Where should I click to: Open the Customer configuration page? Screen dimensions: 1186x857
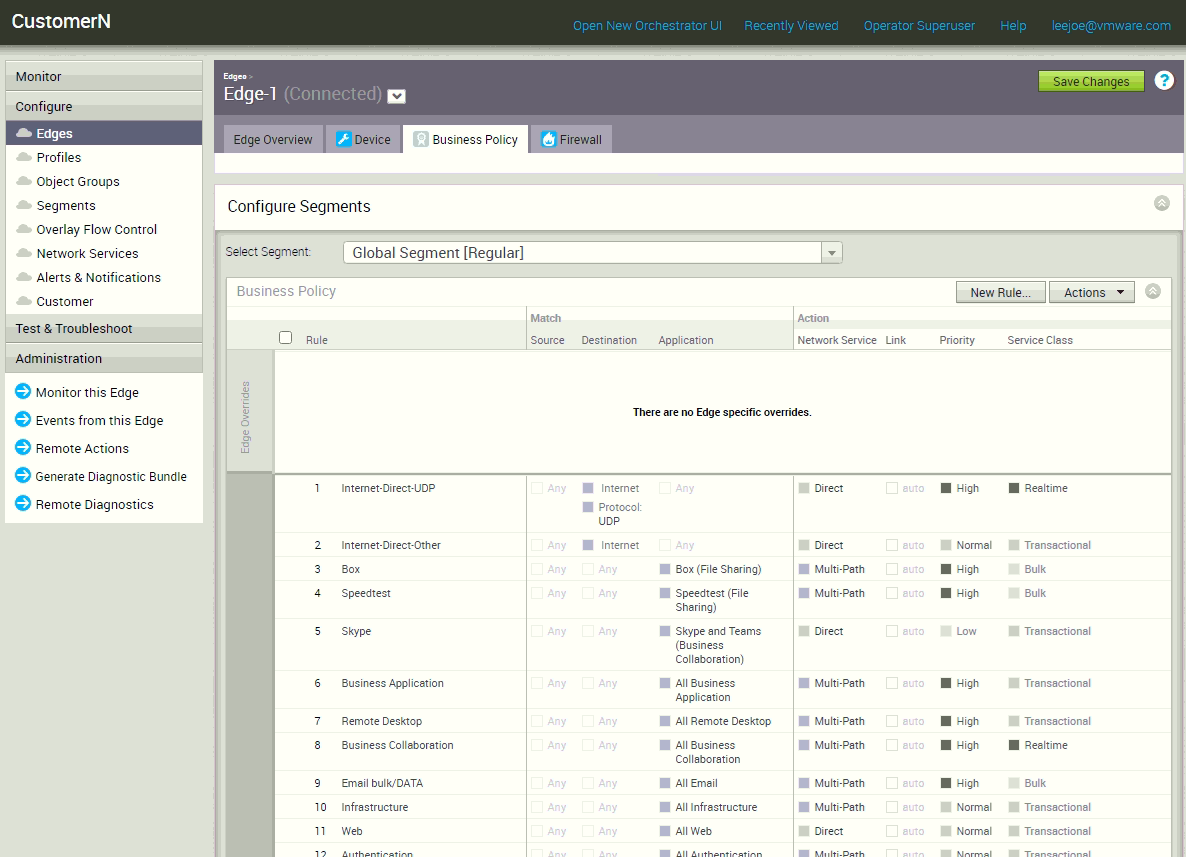pyautogui.click(x=65, y=302)
